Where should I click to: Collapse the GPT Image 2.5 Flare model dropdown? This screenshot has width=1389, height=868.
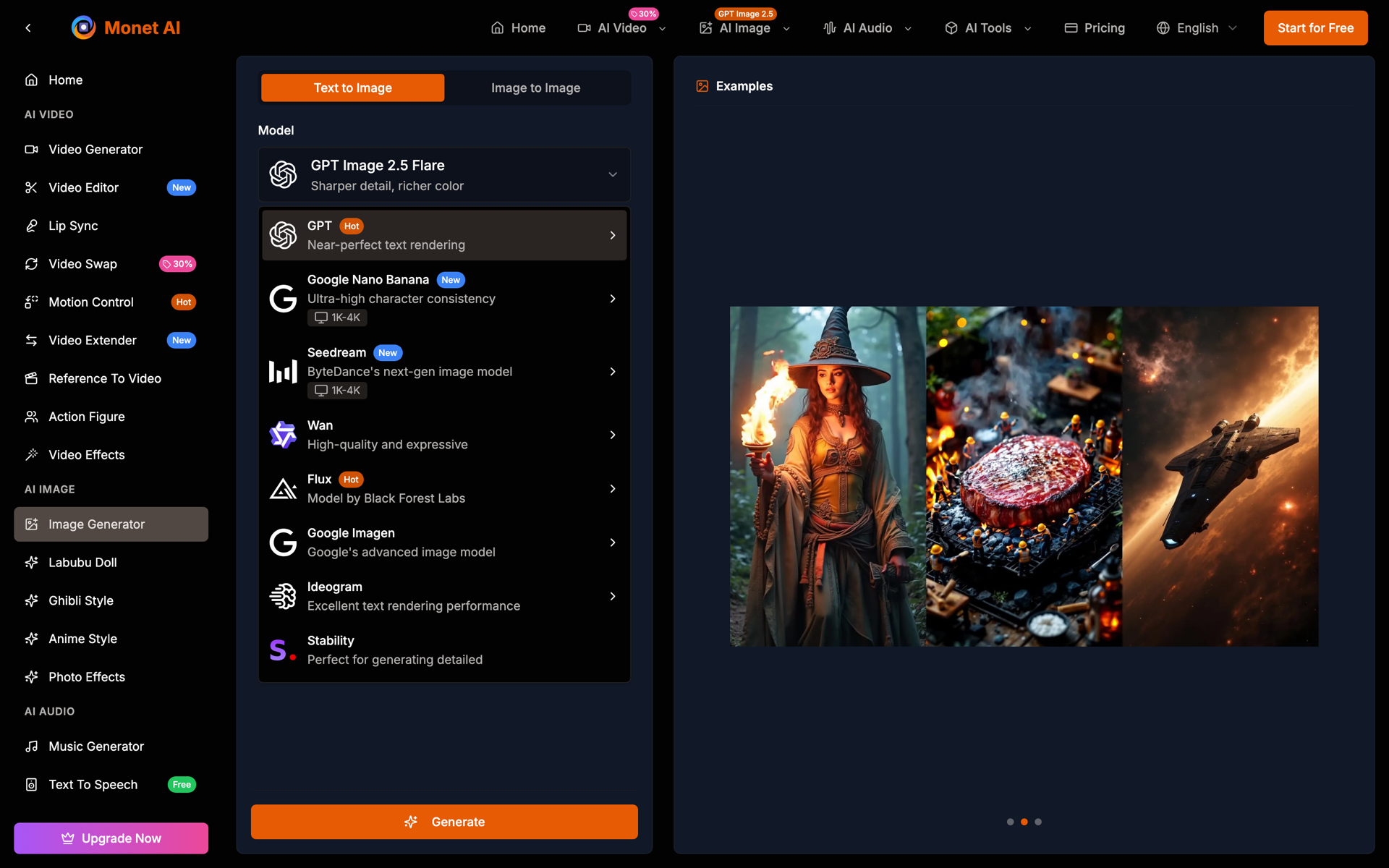[444, 175]
